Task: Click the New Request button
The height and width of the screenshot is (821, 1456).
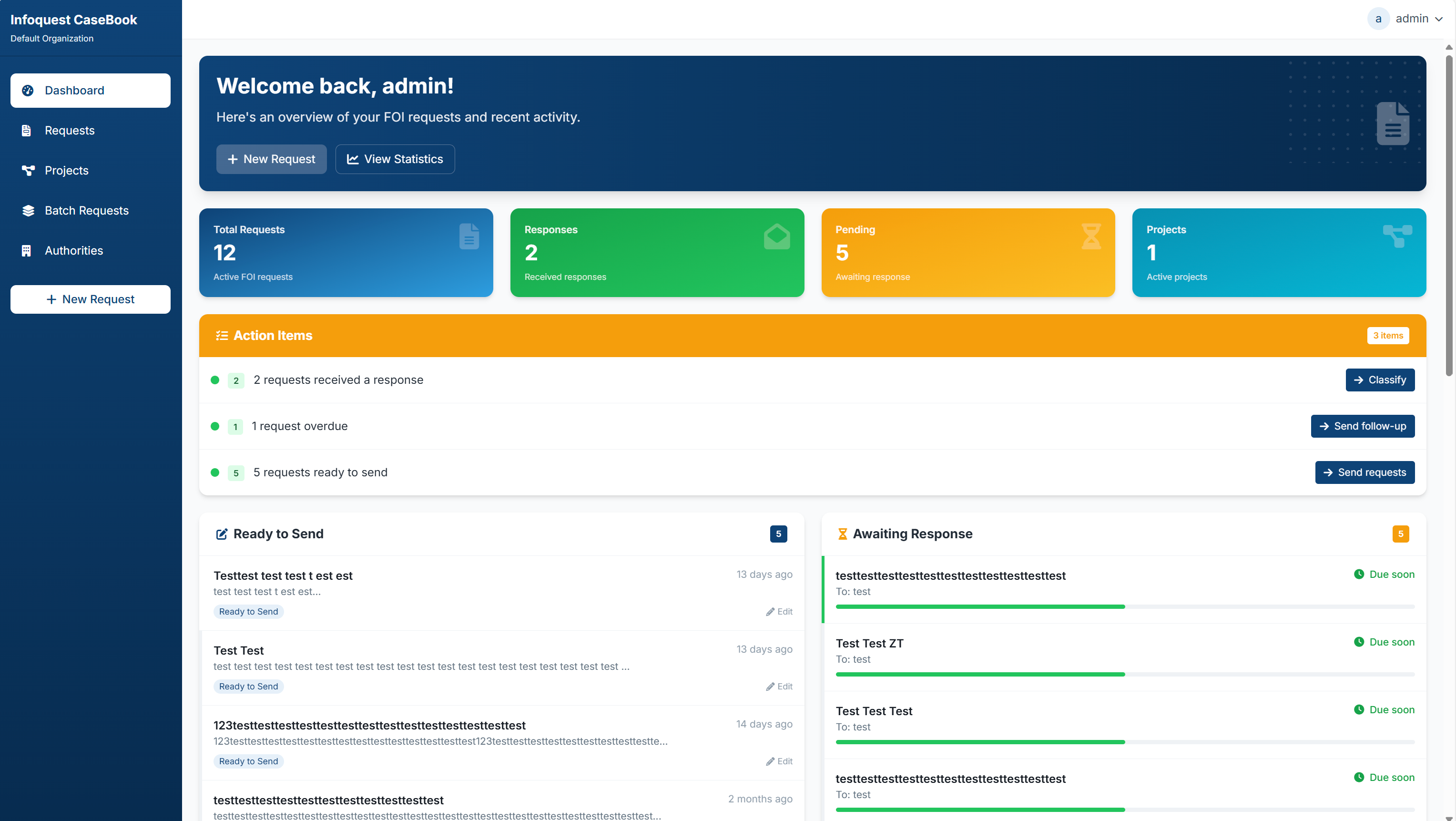Action: (271, 159)
